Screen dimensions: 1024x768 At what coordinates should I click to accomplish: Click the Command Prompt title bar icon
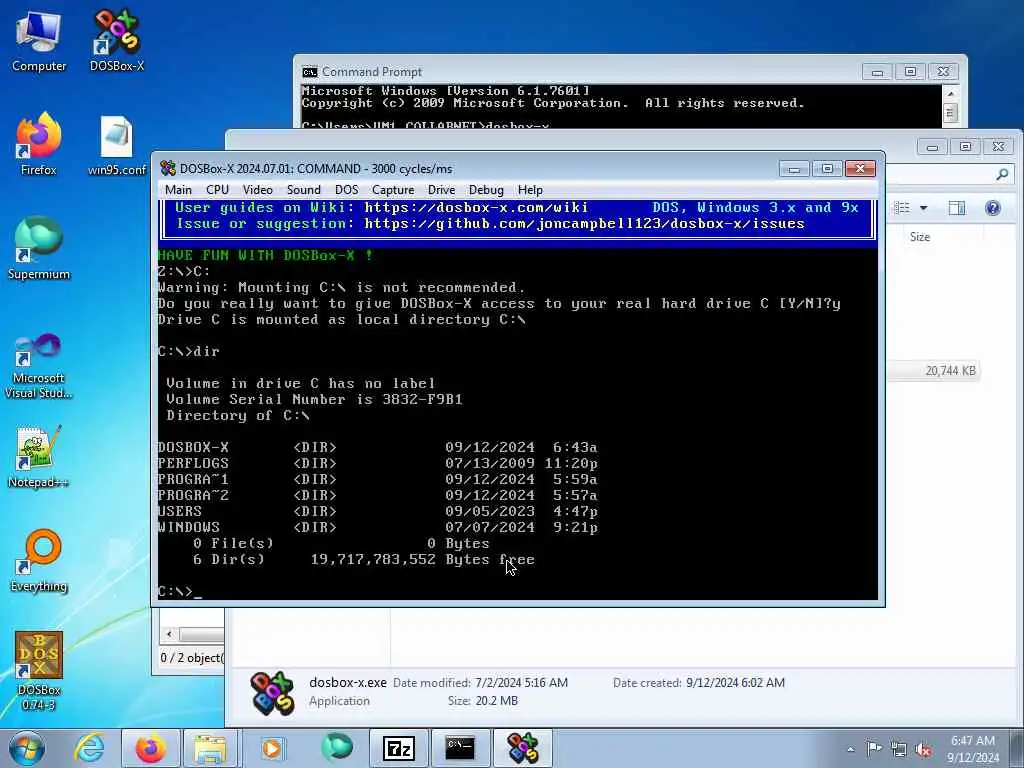pyautogui.click(x=310, y=72)
